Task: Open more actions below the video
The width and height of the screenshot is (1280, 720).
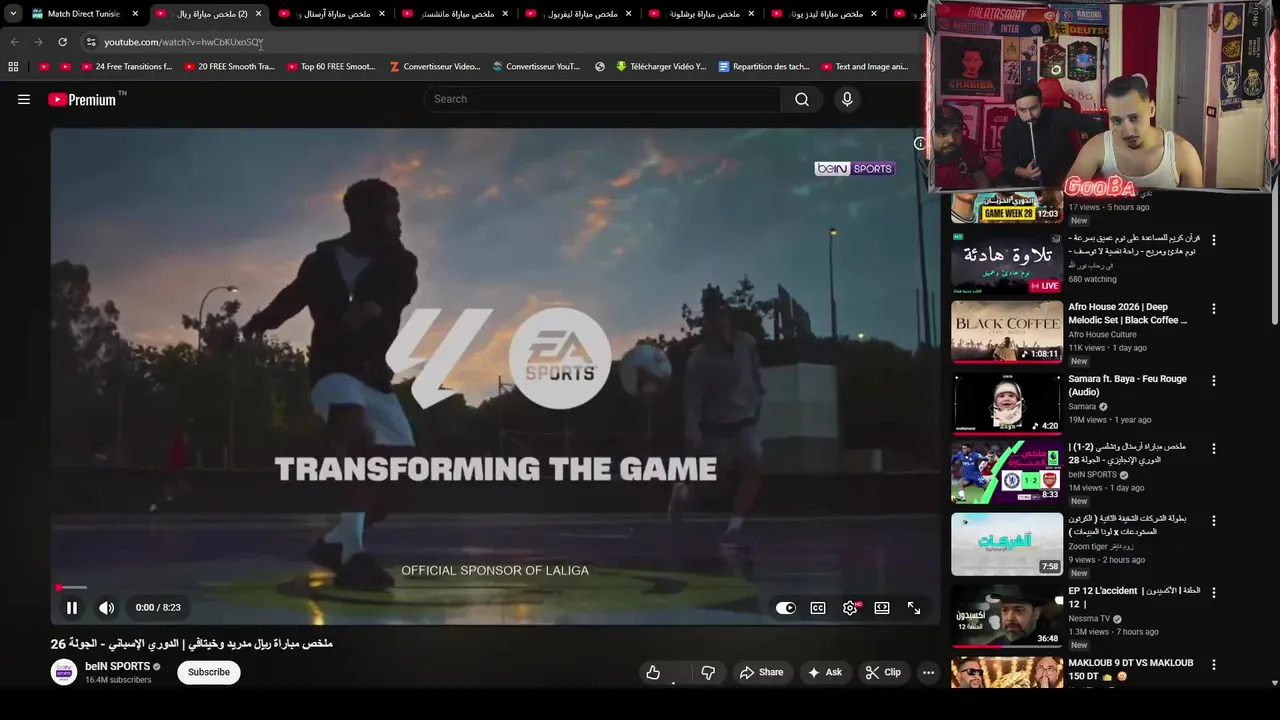Action: 928,673
